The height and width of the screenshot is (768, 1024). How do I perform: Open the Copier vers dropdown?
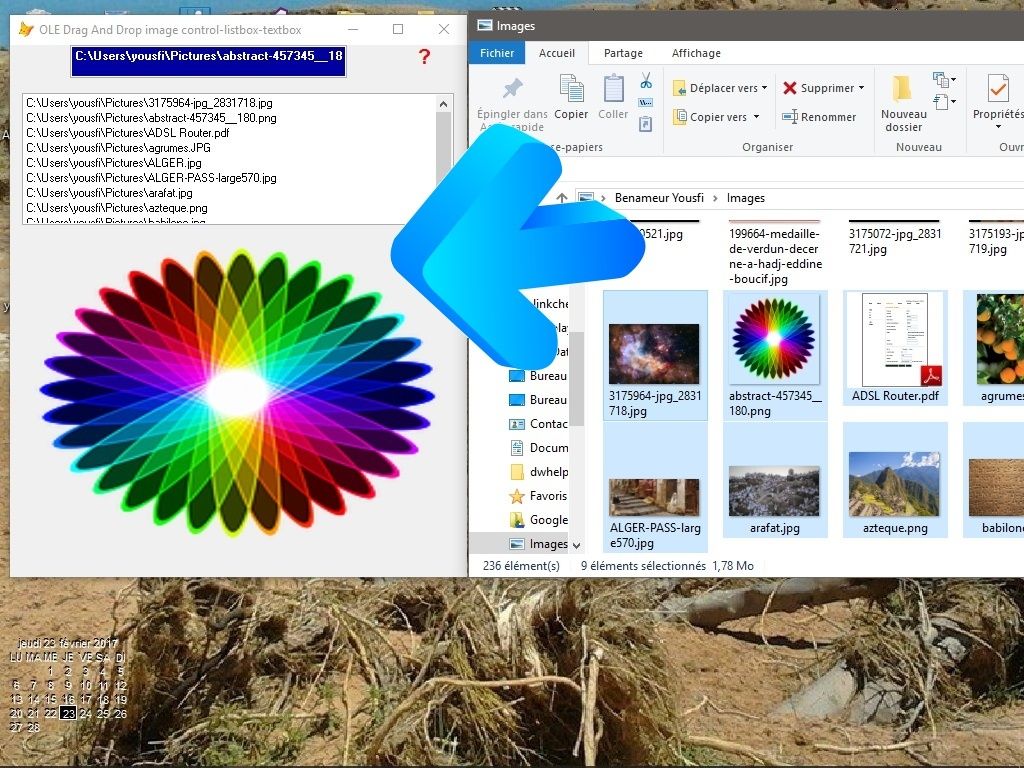pyautogui.click(x=757, y=116)
